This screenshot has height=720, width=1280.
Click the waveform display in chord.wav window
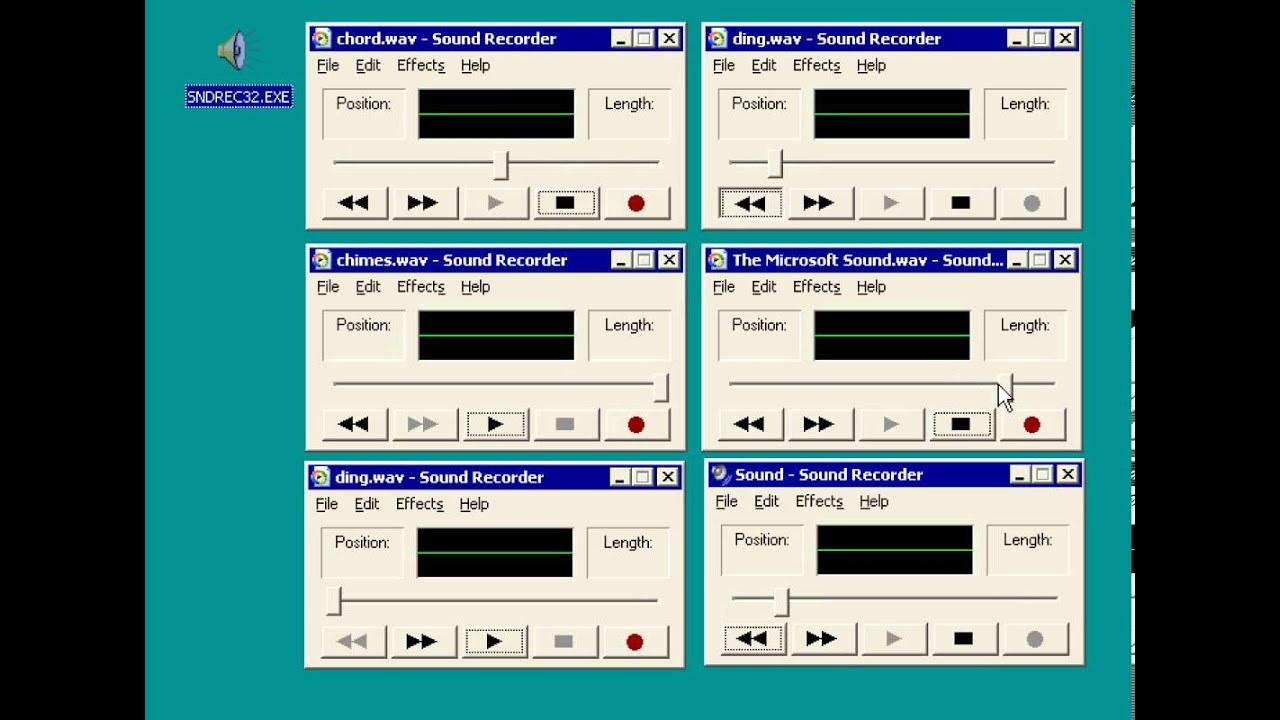pyautogui.click(x=496, y=114)
